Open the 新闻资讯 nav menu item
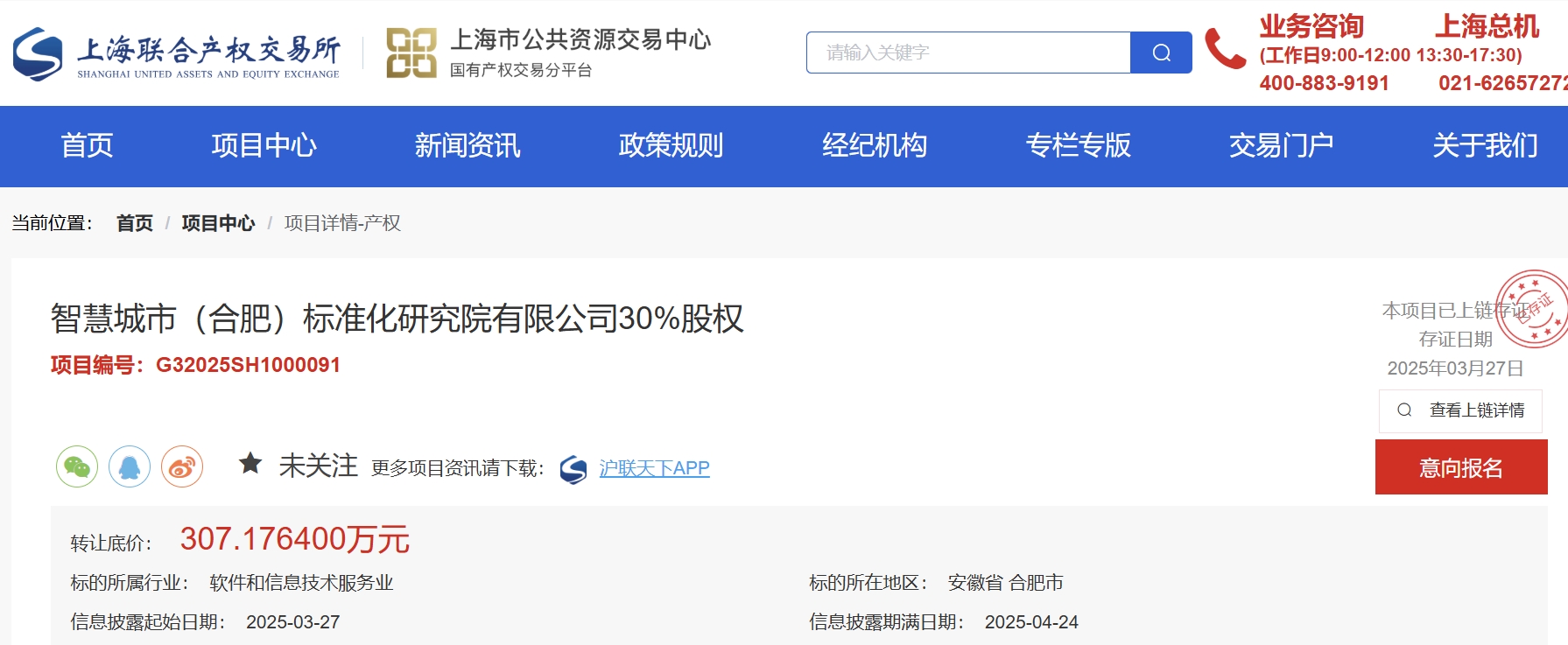This screenshot has height=645, width=1568. (468, 145)
